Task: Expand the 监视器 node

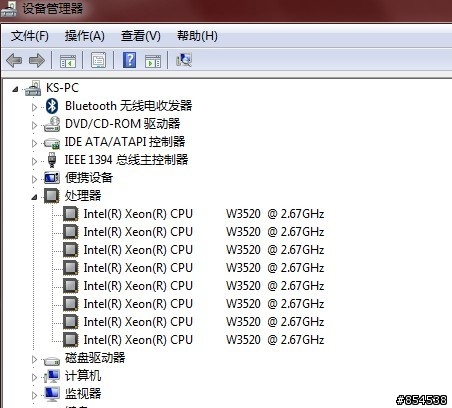Action: click(x=34, y=395)
